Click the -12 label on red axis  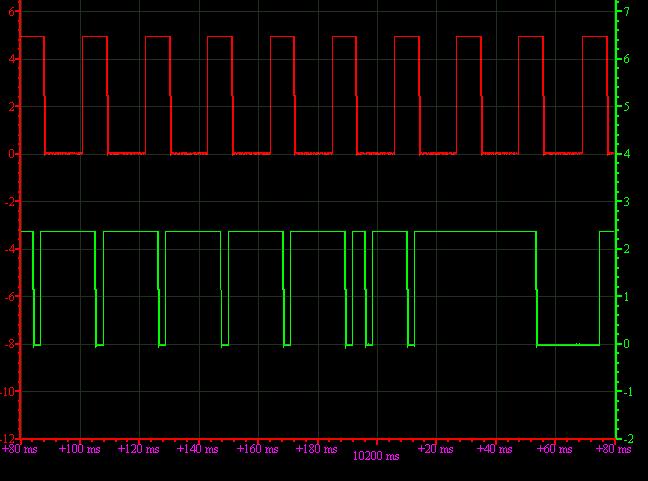(8, 438)
